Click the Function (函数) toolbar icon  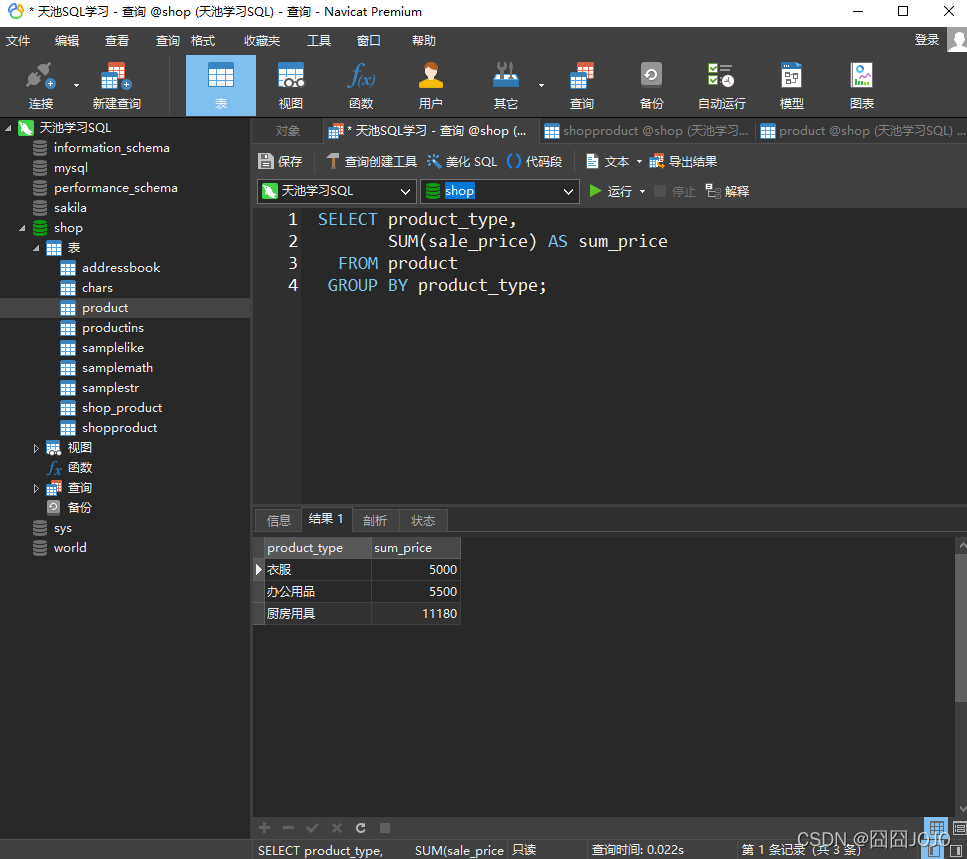pyautogui.click(x=361, y=85)
